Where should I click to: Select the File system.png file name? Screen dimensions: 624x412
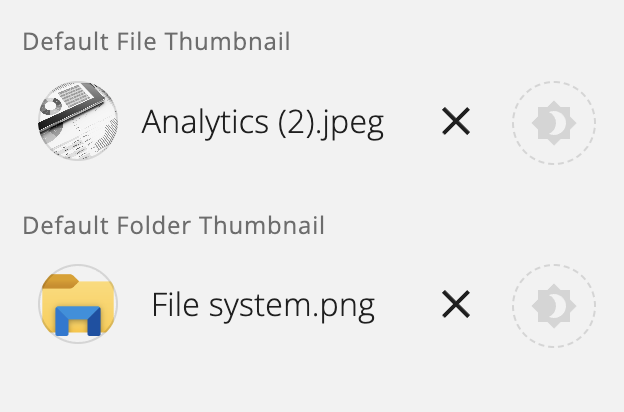pos(263,305)
